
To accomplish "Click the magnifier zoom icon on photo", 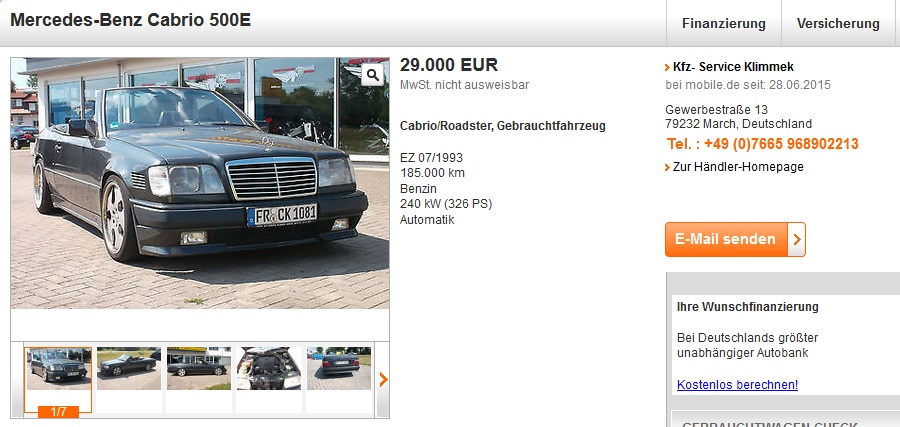I will coord(373,75).
